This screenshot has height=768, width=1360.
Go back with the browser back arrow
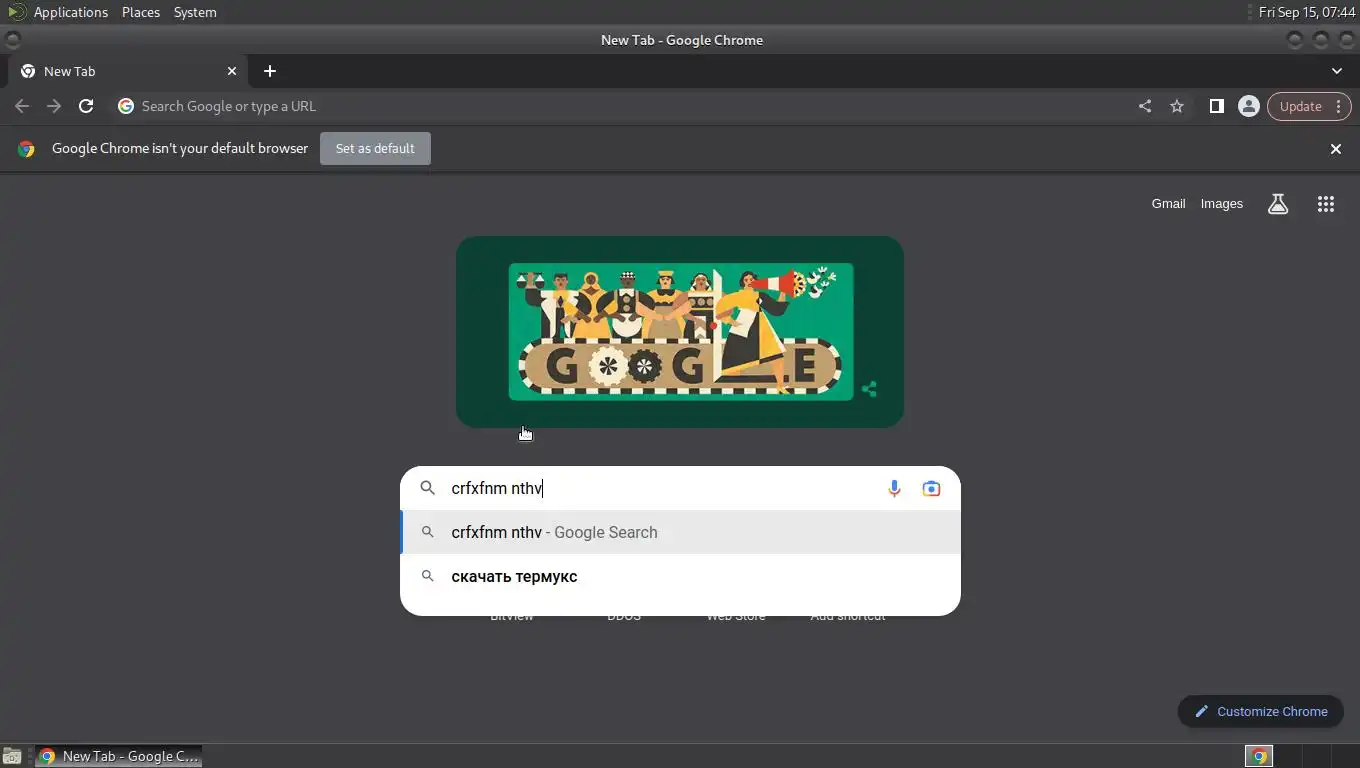[x=22, y=106]
